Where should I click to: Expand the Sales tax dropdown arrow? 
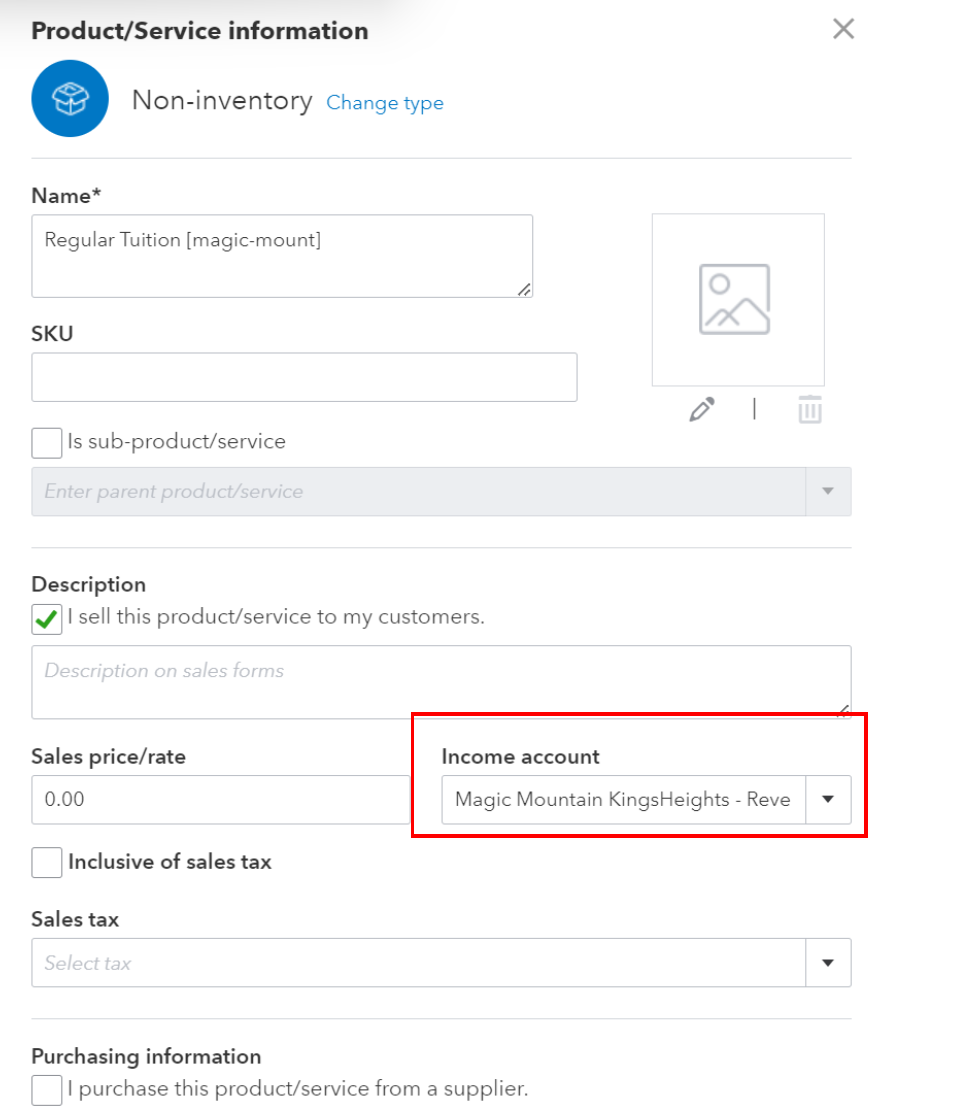coord(828,963)
